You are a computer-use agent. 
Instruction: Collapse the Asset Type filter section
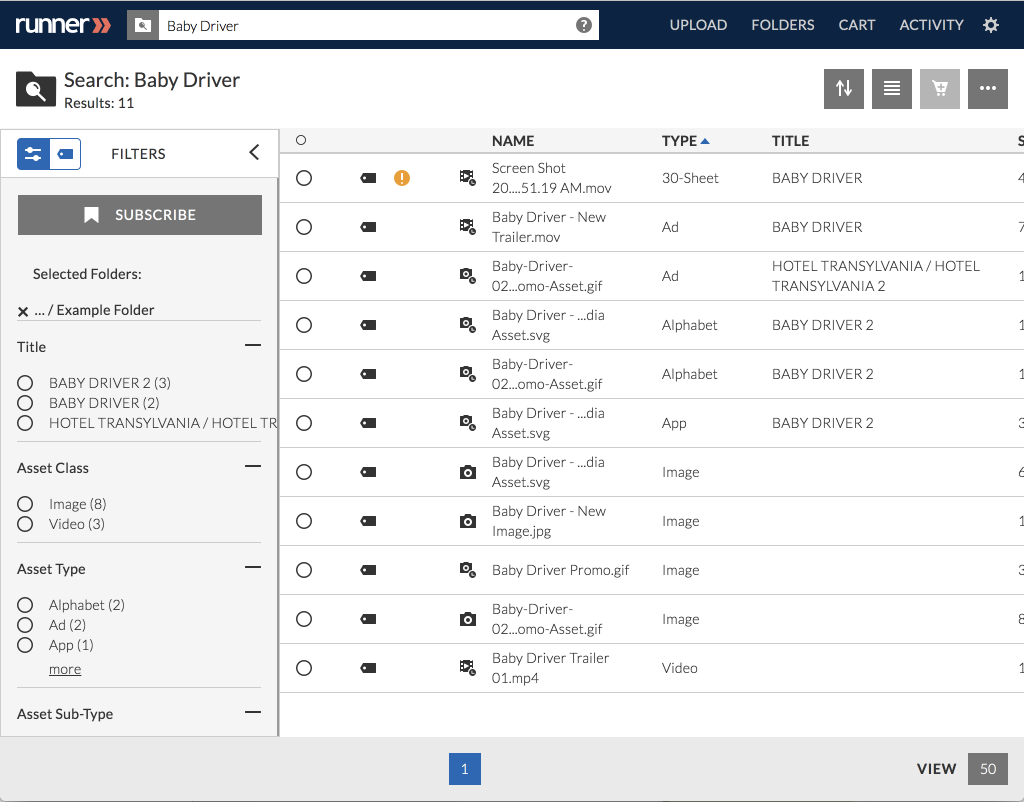(x=253, y=567)
